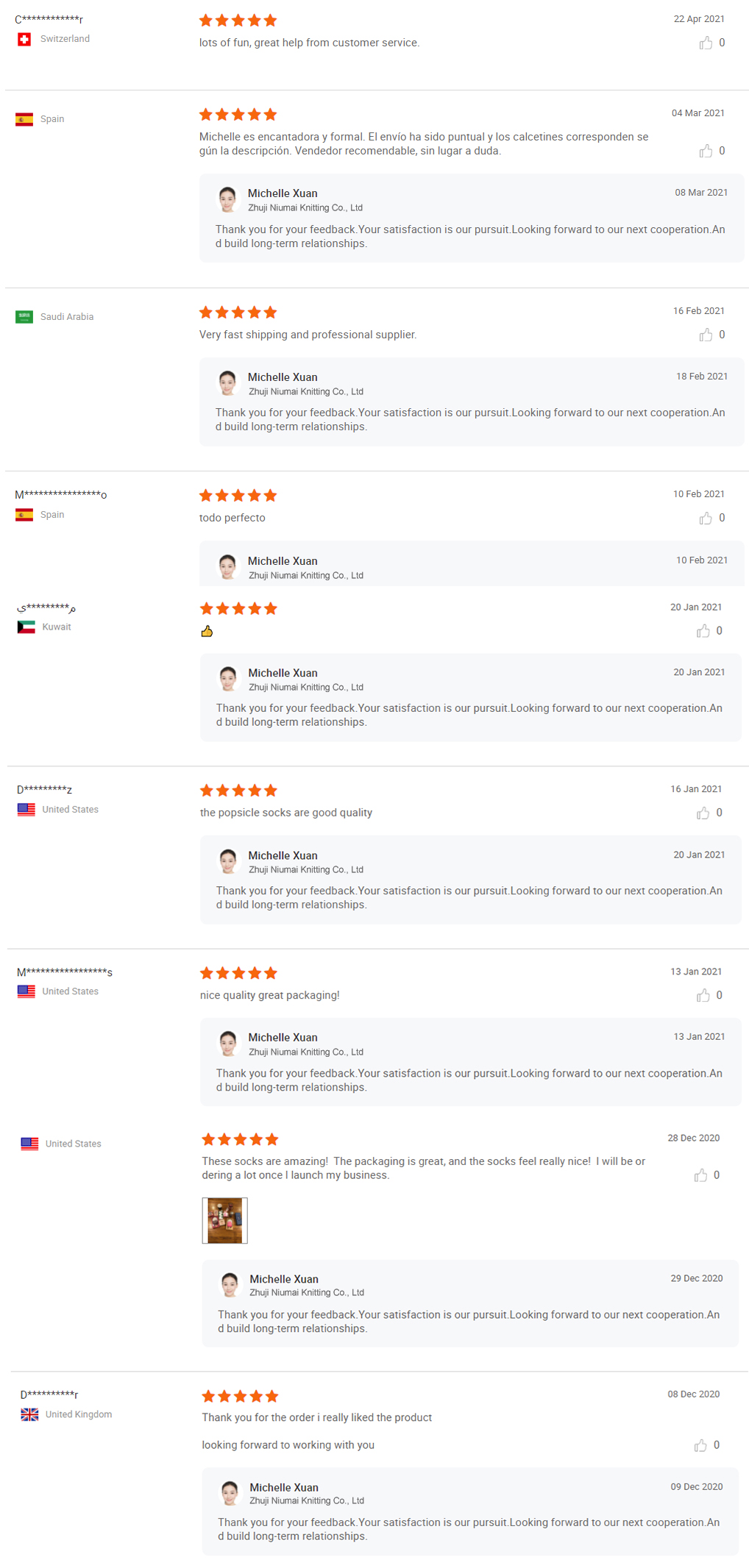749x1568 pixels.
Task: Click Michelle Xuan's name in 18 Feb 2021 reply
Action: coord(283,377)
